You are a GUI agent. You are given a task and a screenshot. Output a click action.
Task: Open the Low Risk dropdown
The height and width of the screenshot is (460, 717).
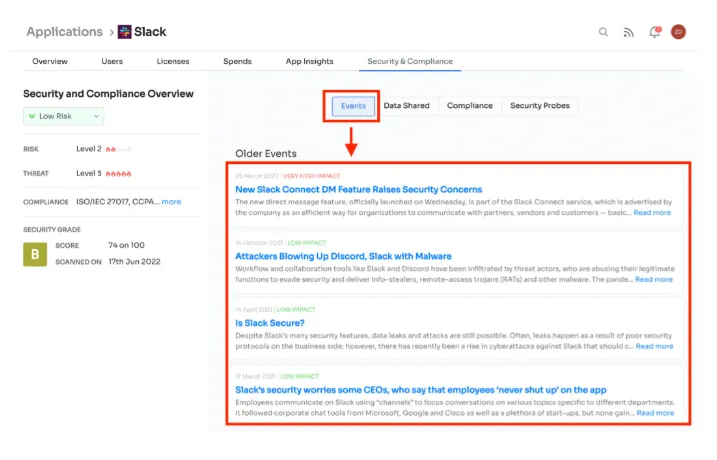point(64,116)
